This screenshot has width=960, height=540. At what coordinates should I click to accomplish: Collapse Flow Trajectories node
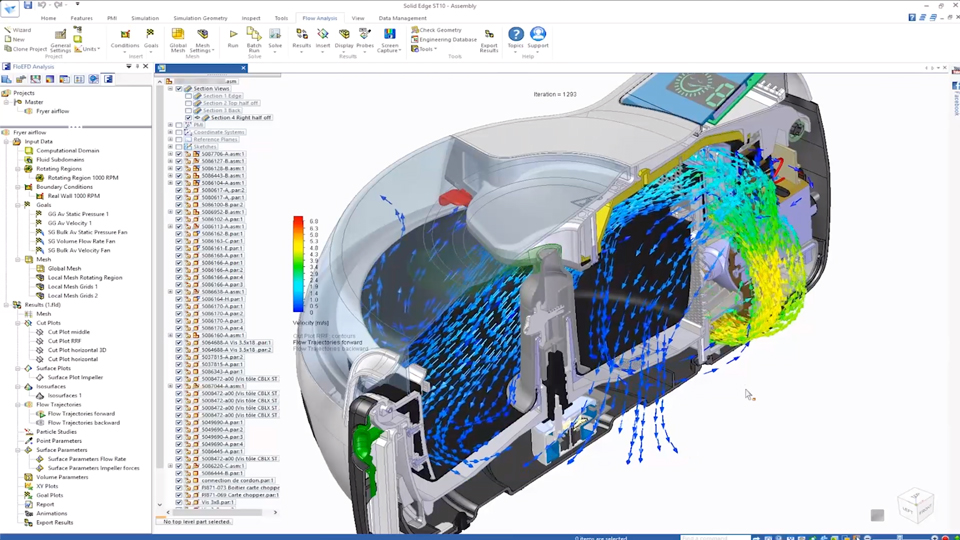18,405
